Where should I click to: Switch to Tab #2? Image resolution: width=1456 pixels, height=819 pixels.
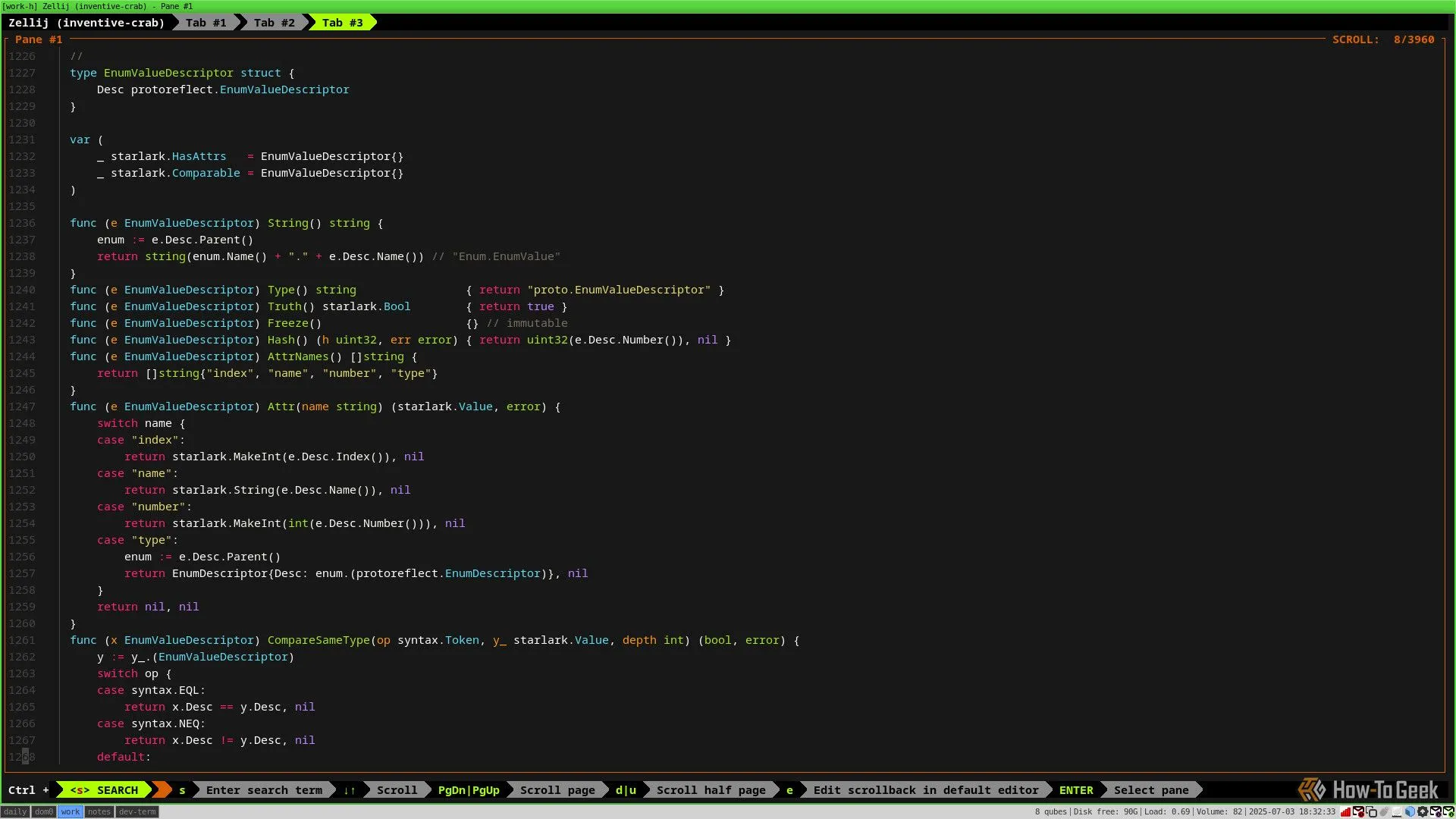tap(274, 23)
